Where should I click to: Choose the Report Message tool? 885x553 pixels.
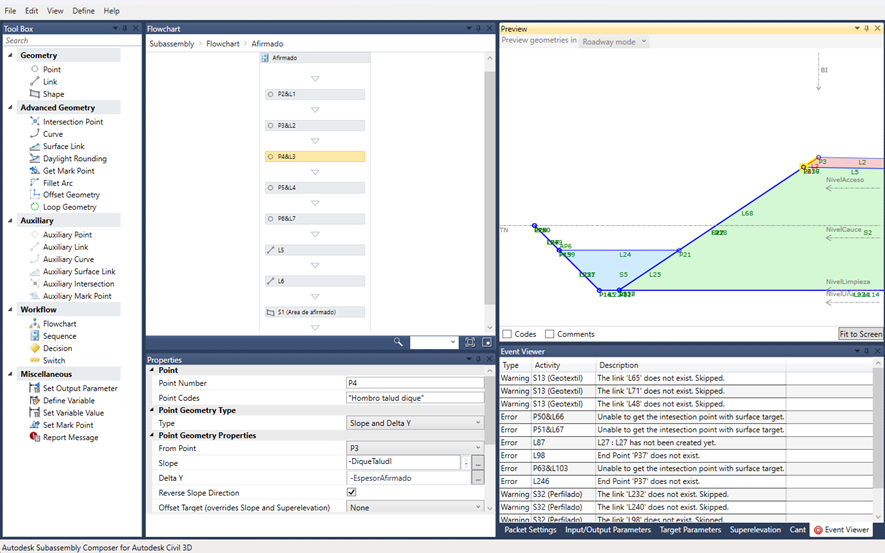(71, 438)
